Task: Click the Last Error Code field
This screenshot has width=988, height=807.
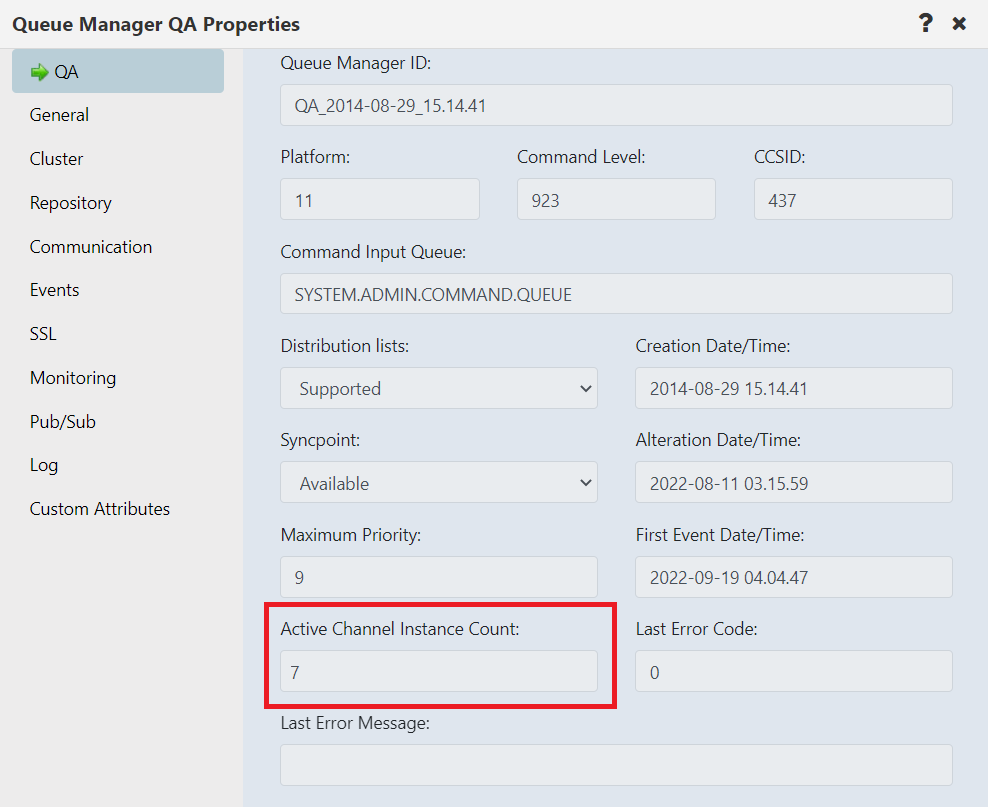Action: coord(794,672)
